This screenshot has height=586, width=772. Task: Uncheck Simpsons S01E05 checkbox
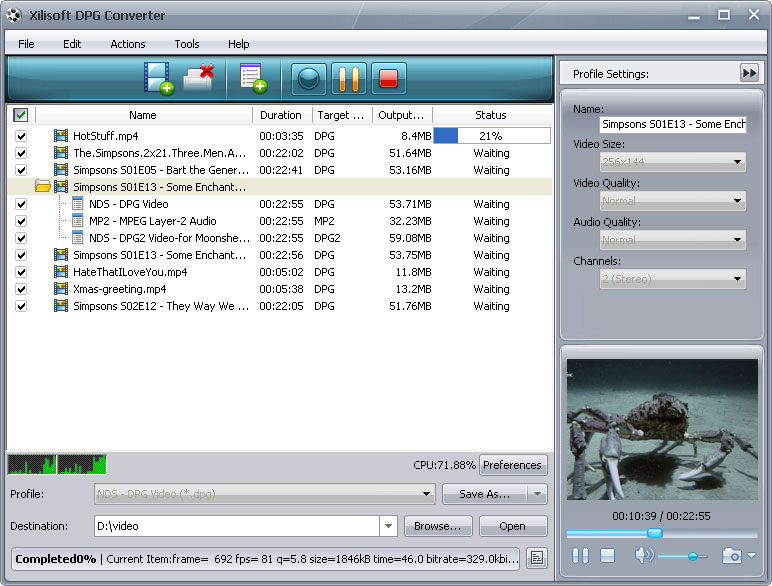click(x=21, y=170)
